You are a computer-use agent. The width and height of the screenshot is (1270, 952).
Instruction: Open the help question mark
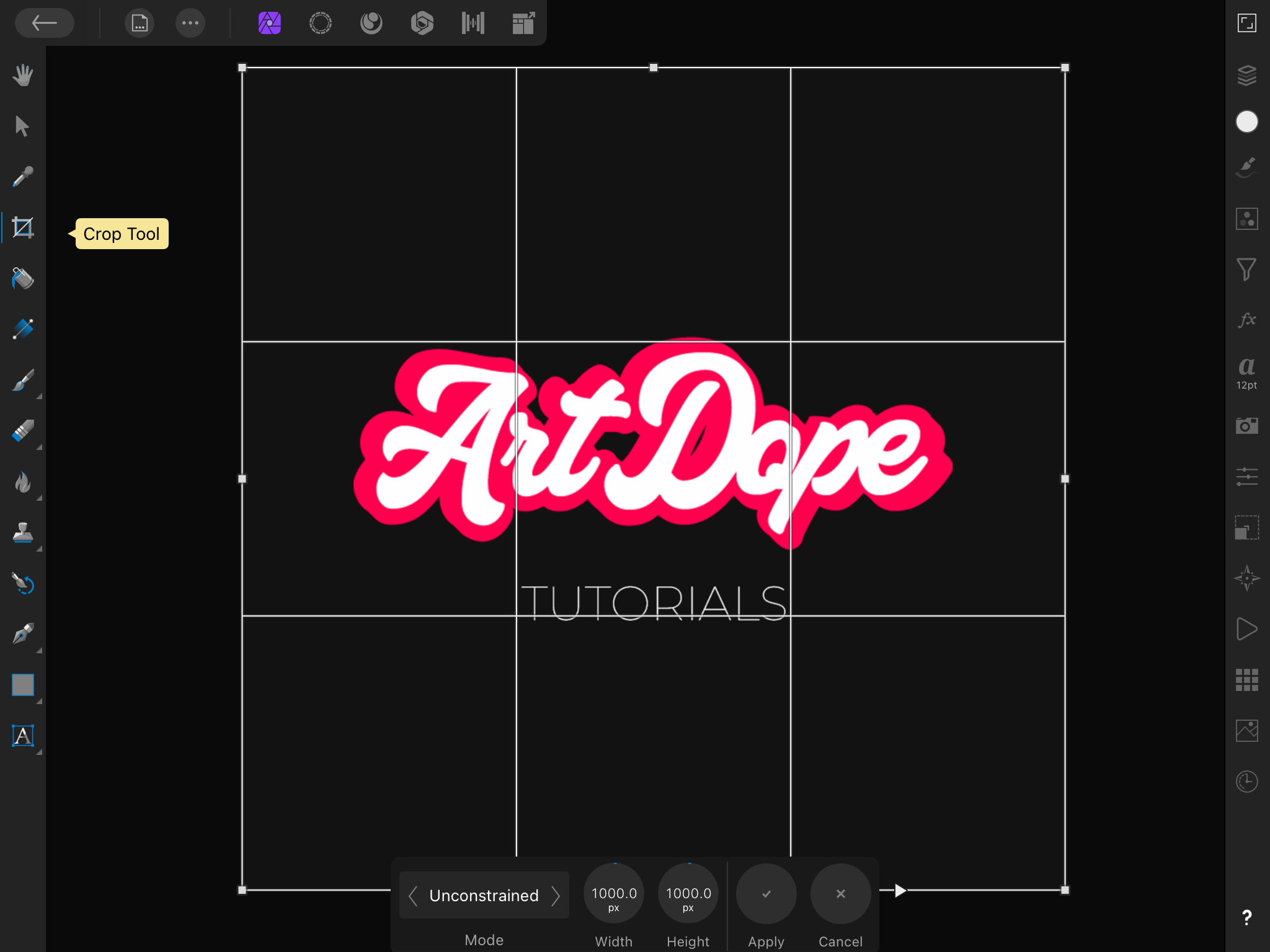[x=1247, y=917]
